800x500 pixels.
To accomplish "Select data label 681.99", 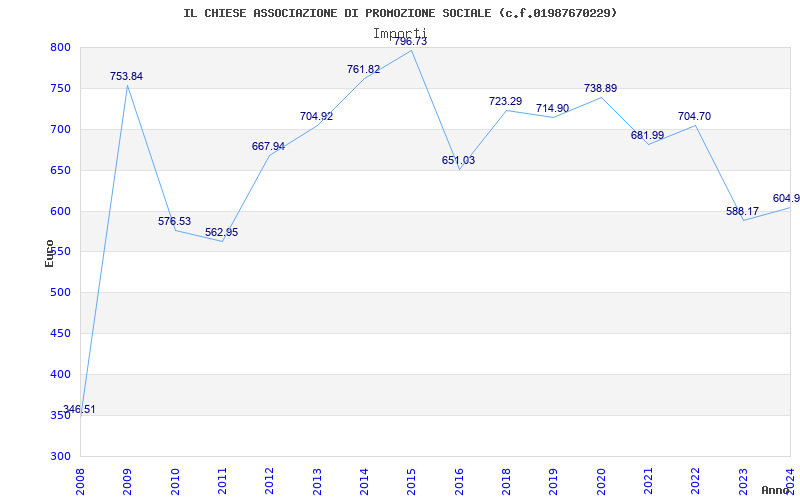I will click(x=647, y=135).
